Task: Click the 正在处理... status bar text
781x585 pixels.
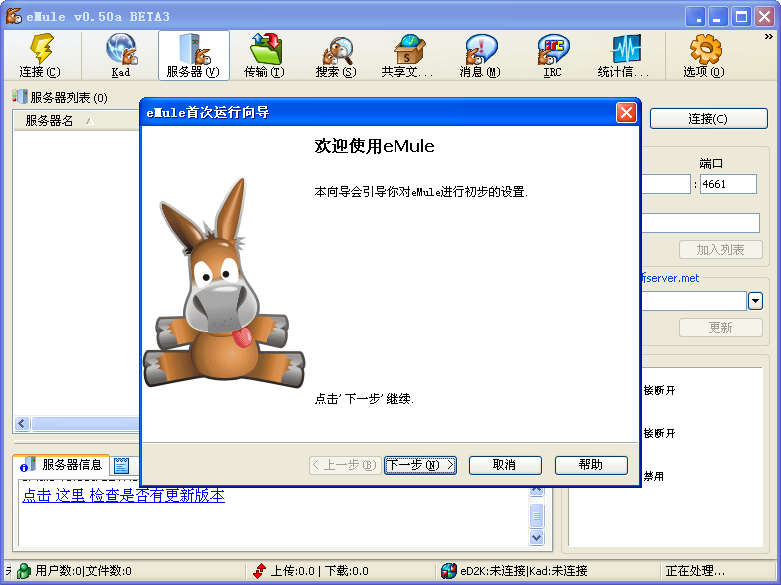Action: [695, 571]
